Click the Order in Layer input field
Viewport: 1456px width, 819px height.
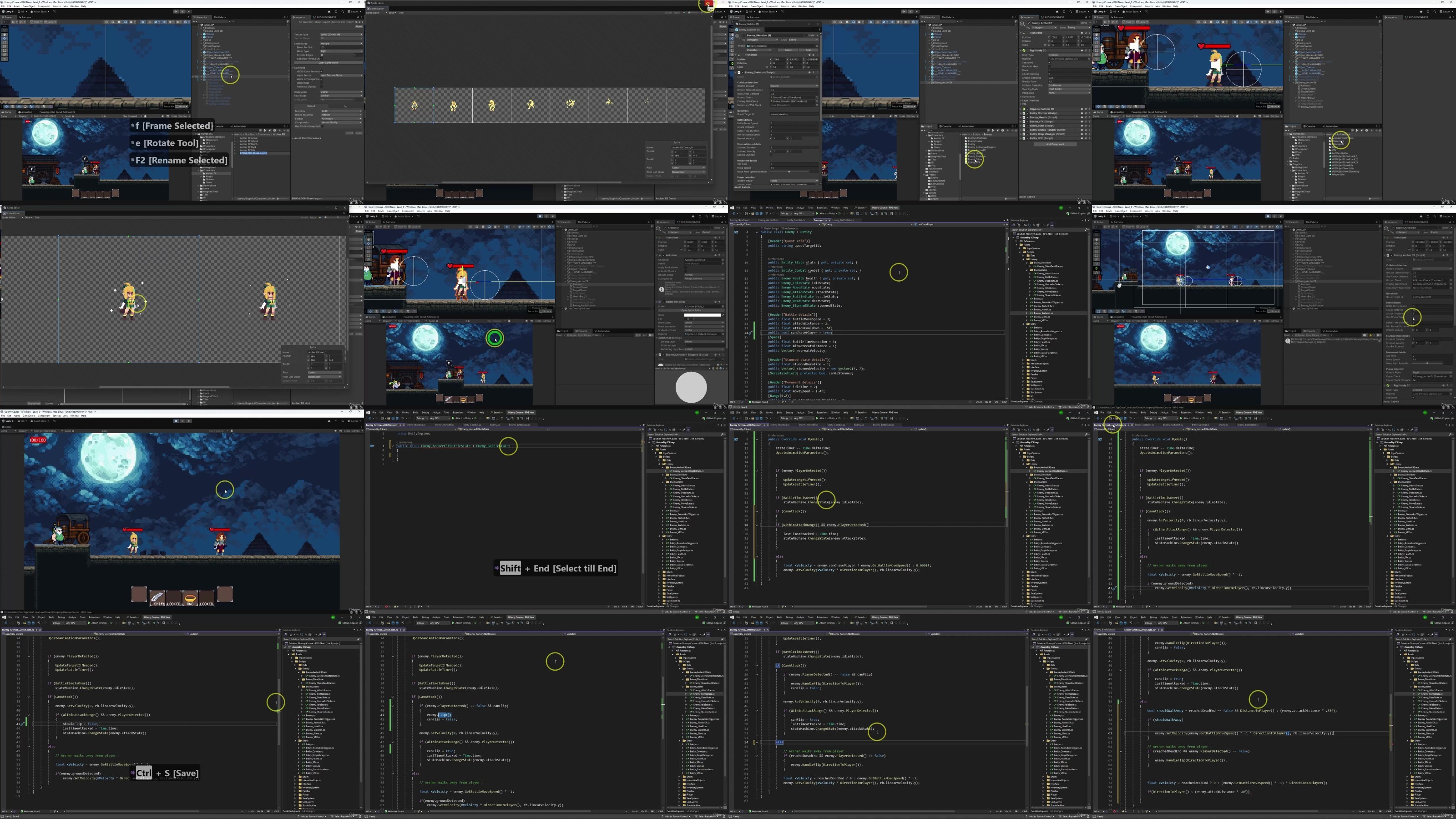(704, 346)
